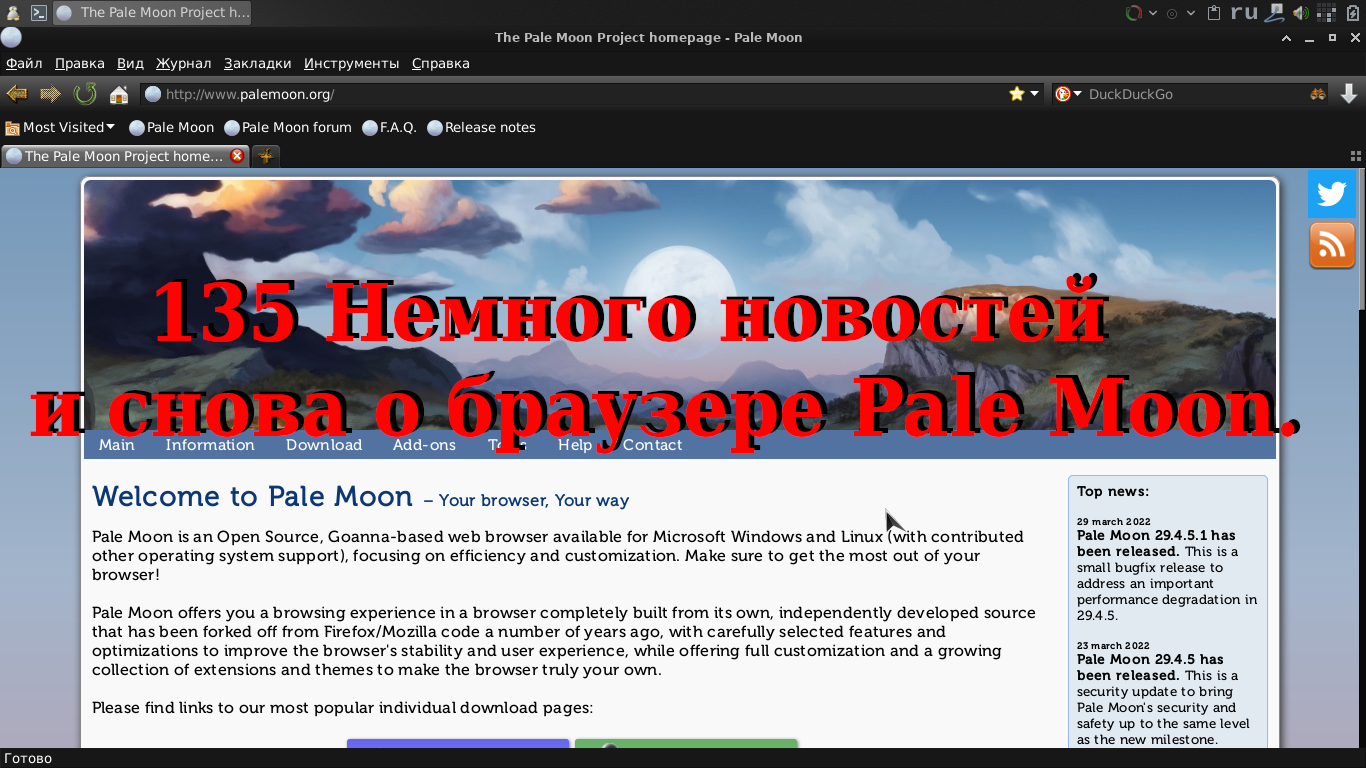The height and width of the screenshot is (768, 1366).
Task: Click the 'Top news:' heading
Action: [1113, 491]
